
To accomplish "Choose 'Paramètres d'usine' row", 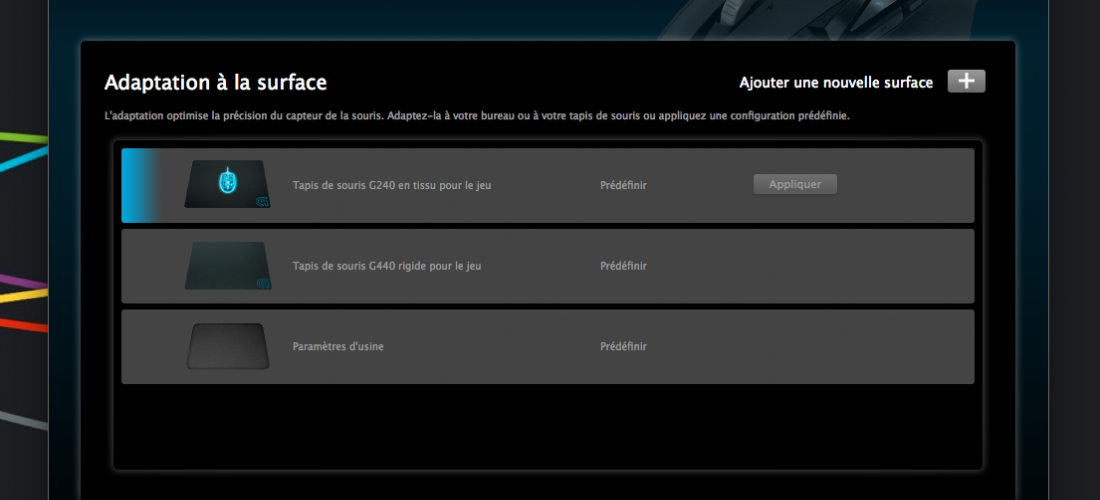I will click(x=548, y=346).
